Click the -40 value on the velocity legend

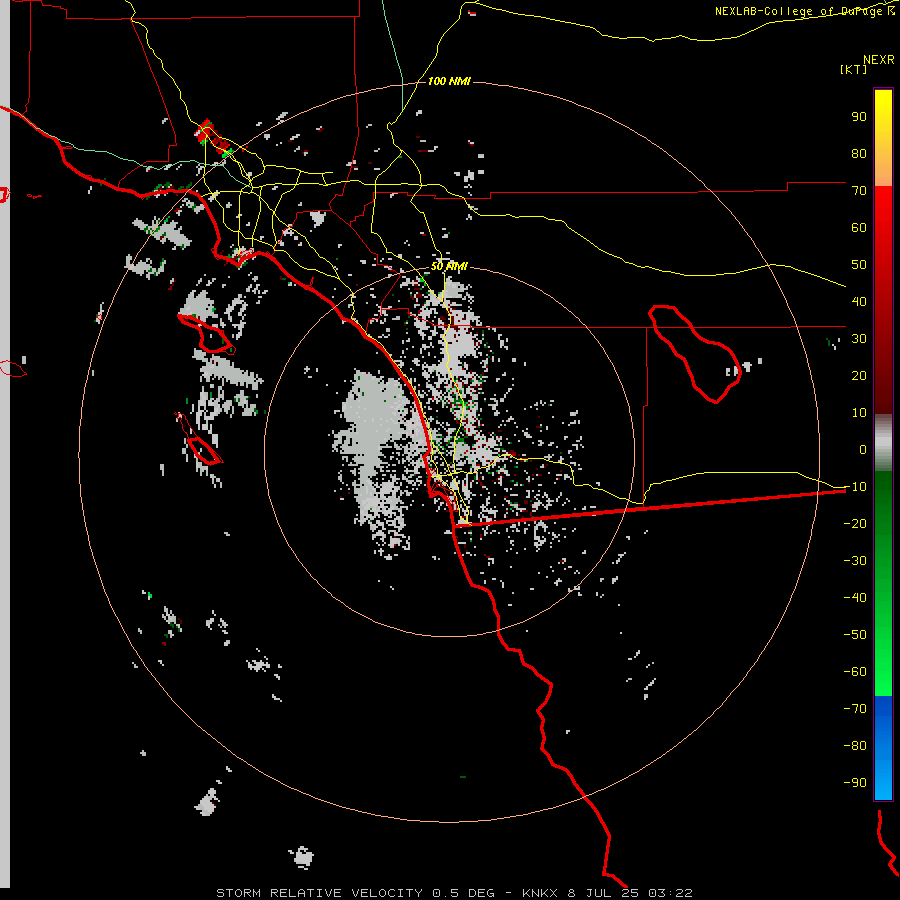tap(855, 598)
